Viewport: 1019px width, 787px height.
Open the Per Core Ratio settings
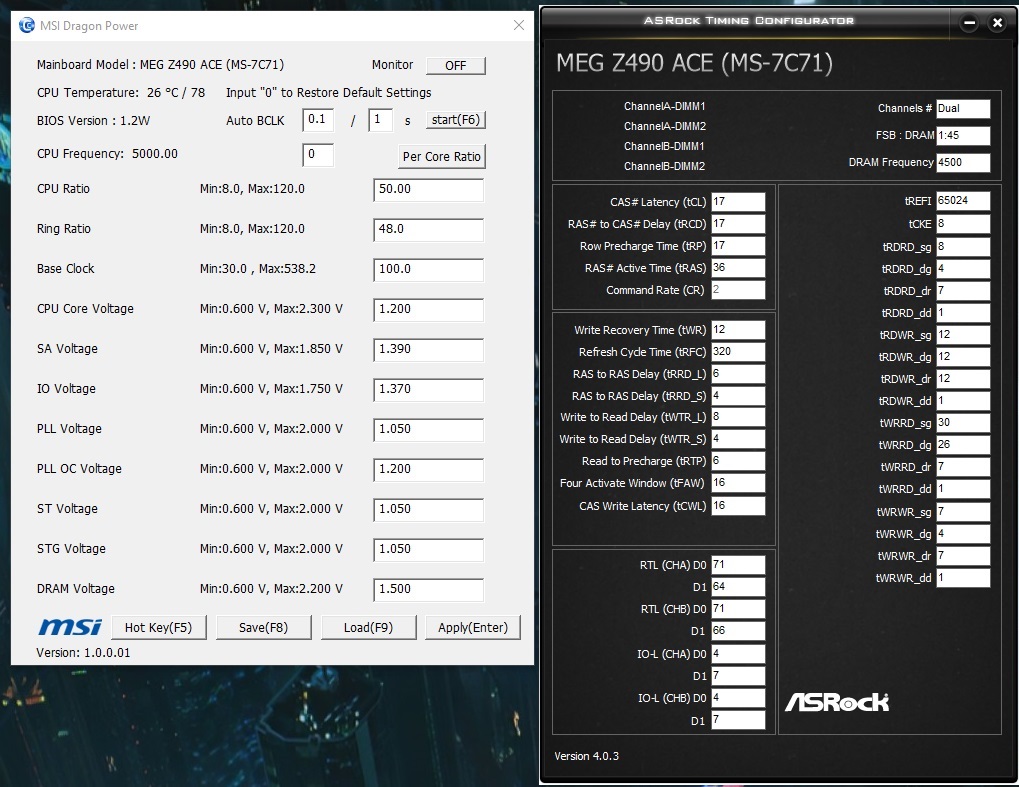point(441,157)
